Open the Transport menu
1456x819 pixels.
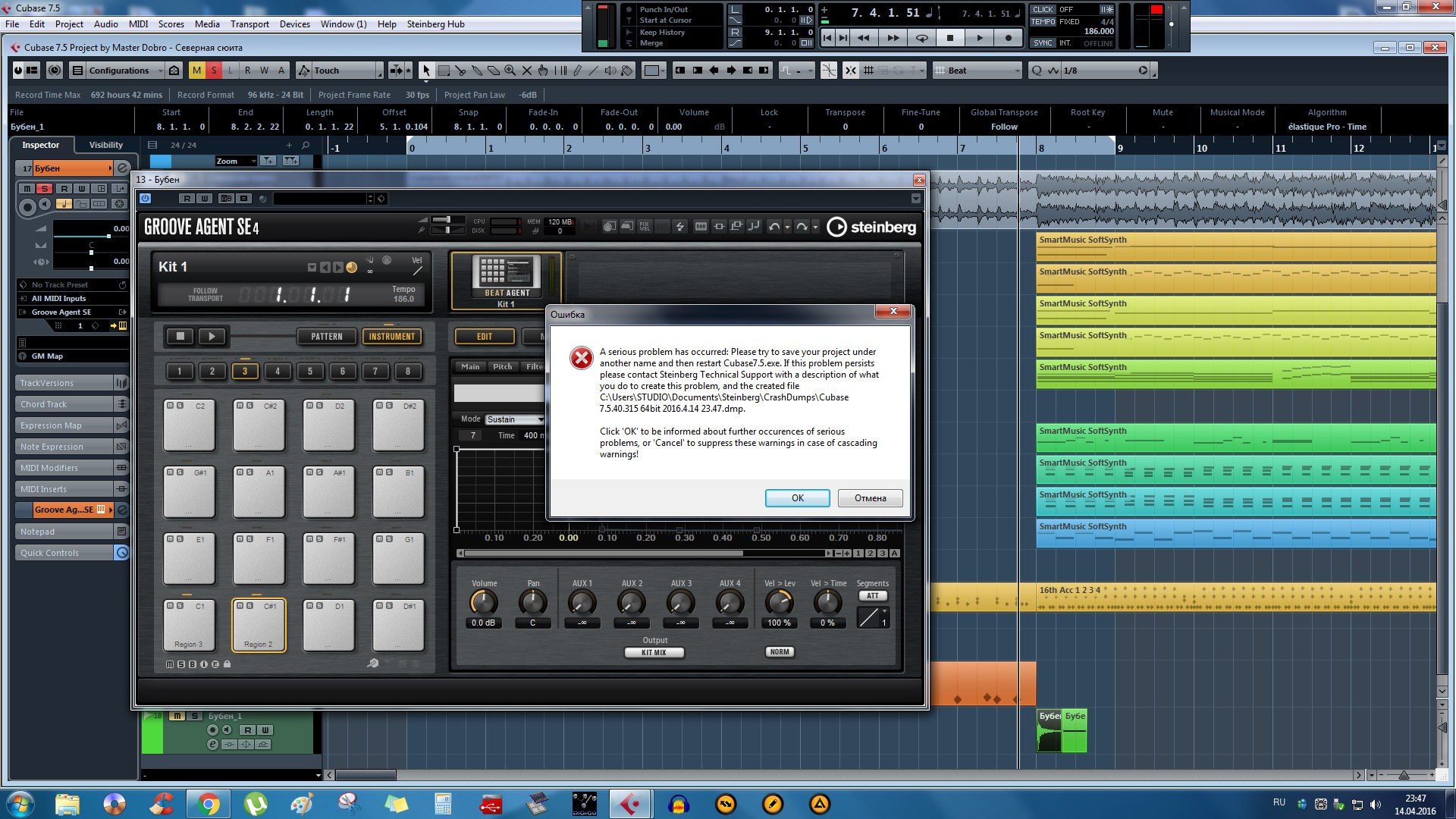249,24
